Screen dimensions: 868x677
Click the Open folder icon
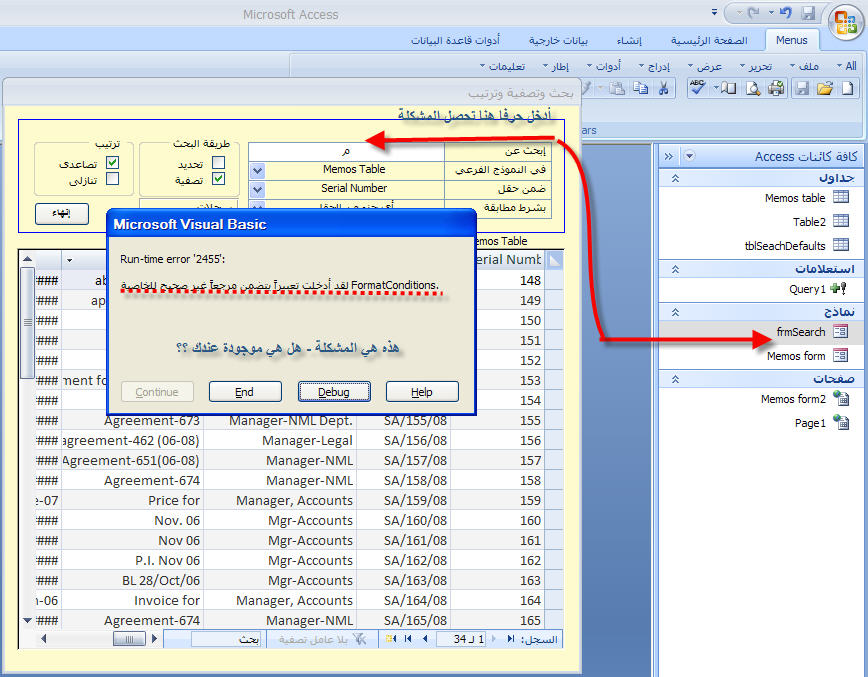825,88
